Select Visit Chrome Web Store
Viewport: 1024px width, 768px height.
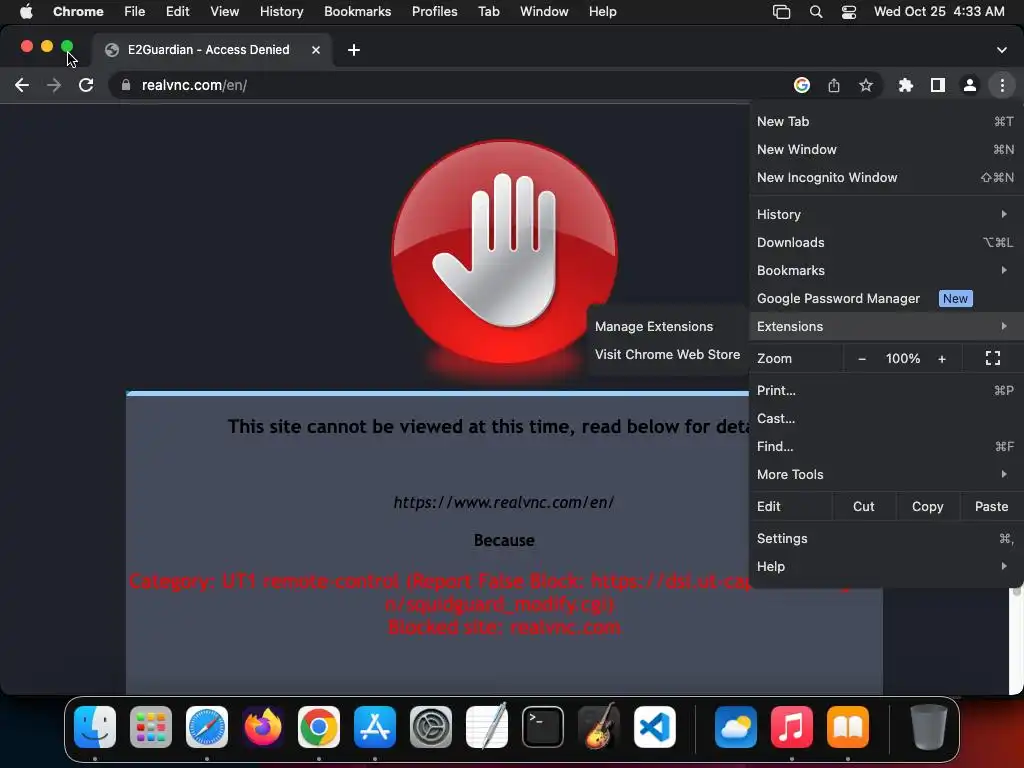(667, 355)
